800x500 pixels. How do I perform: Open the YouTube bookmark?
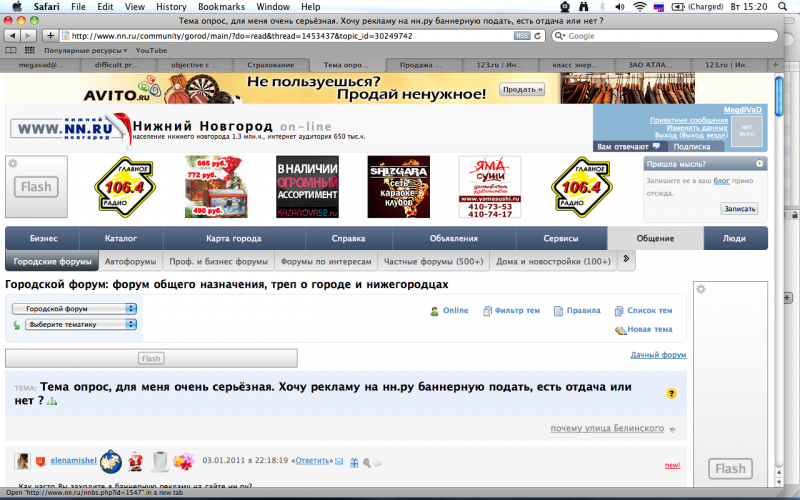[151, 51]
